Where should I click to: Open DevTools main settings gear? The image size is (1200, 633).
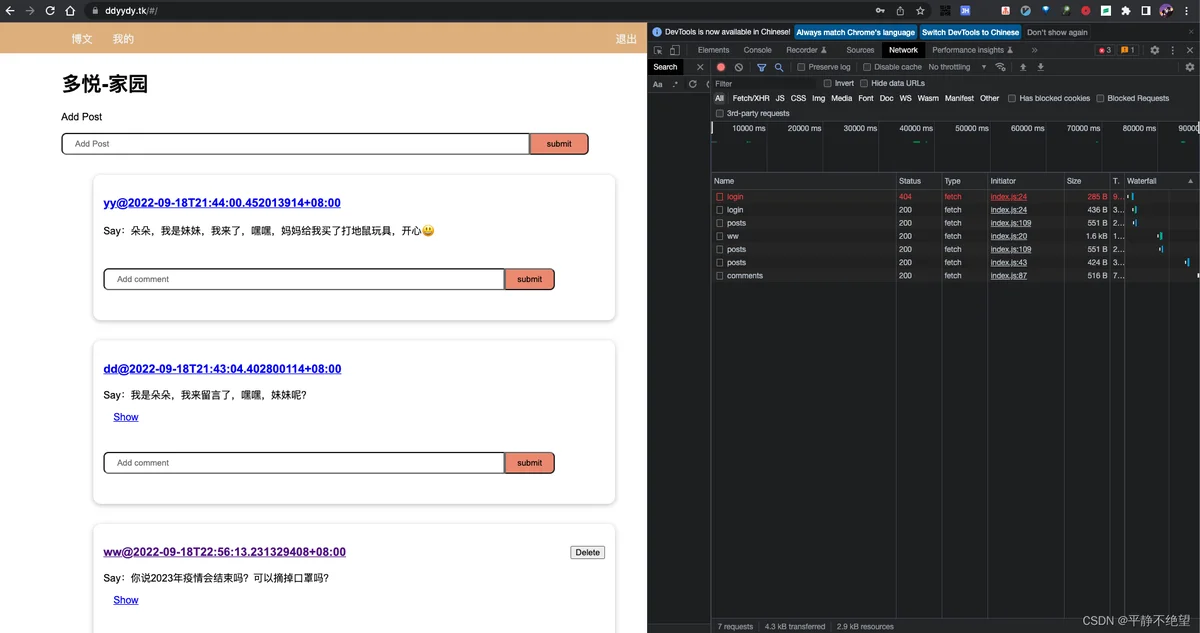1154,50
